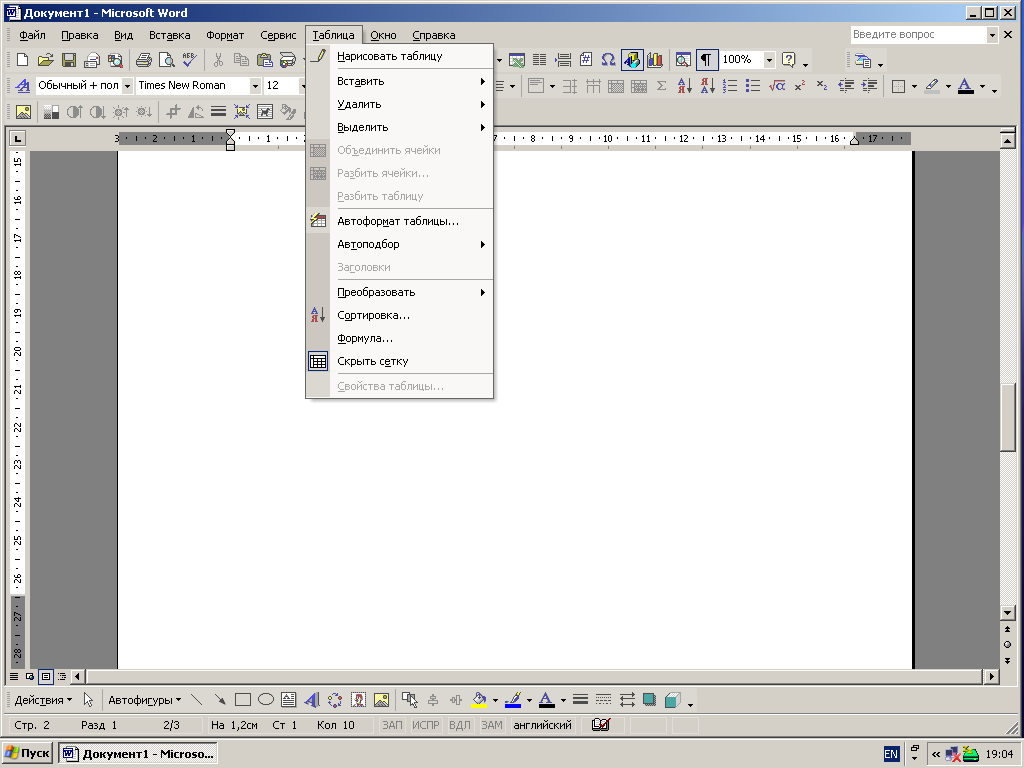1024x768 pixels.
Task: Click the Insert Picture icon on picture toolbar
Action: pos(23,112)
